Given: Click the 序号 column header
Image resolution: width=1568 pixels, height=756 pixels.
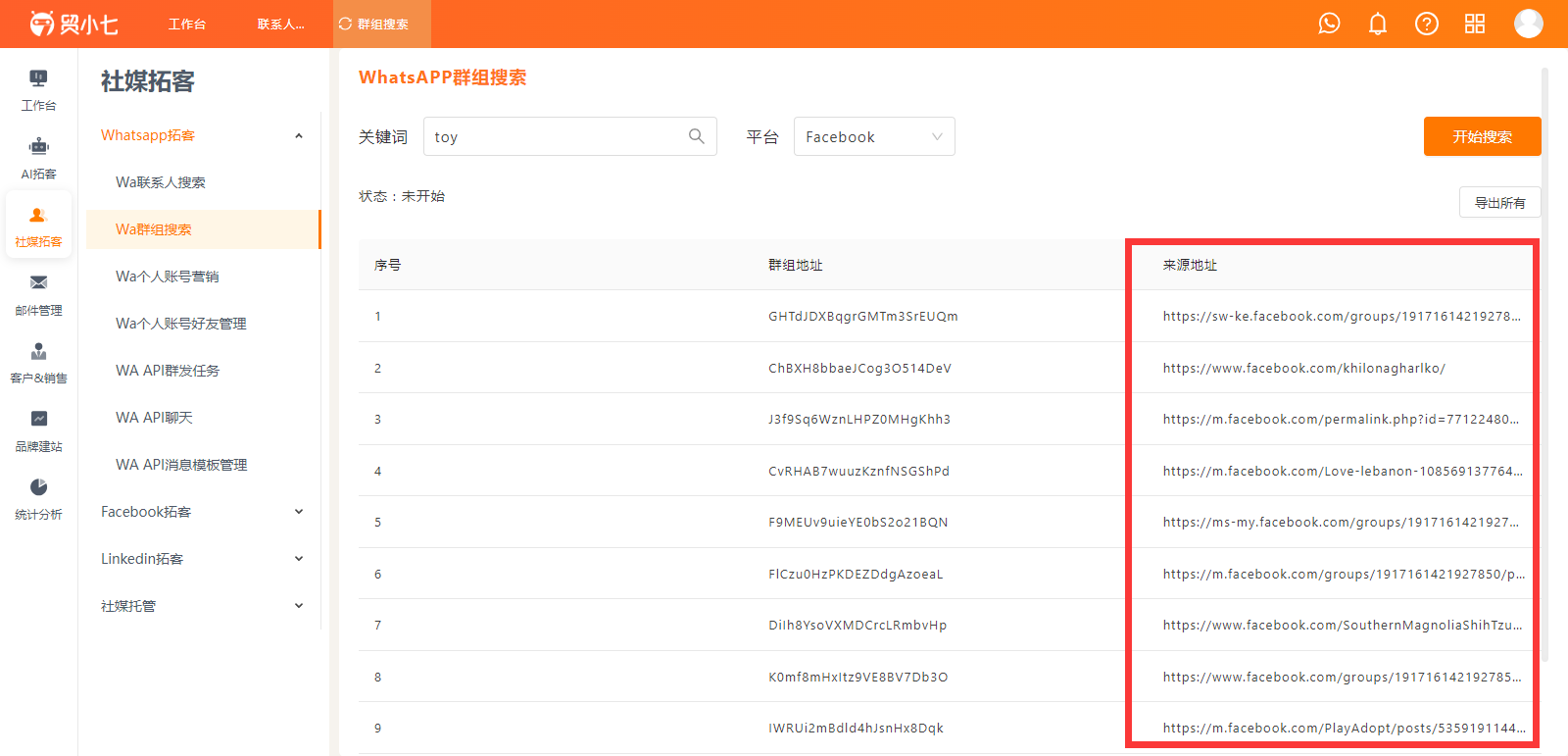Looking at the screenshot, I should 387,265.
